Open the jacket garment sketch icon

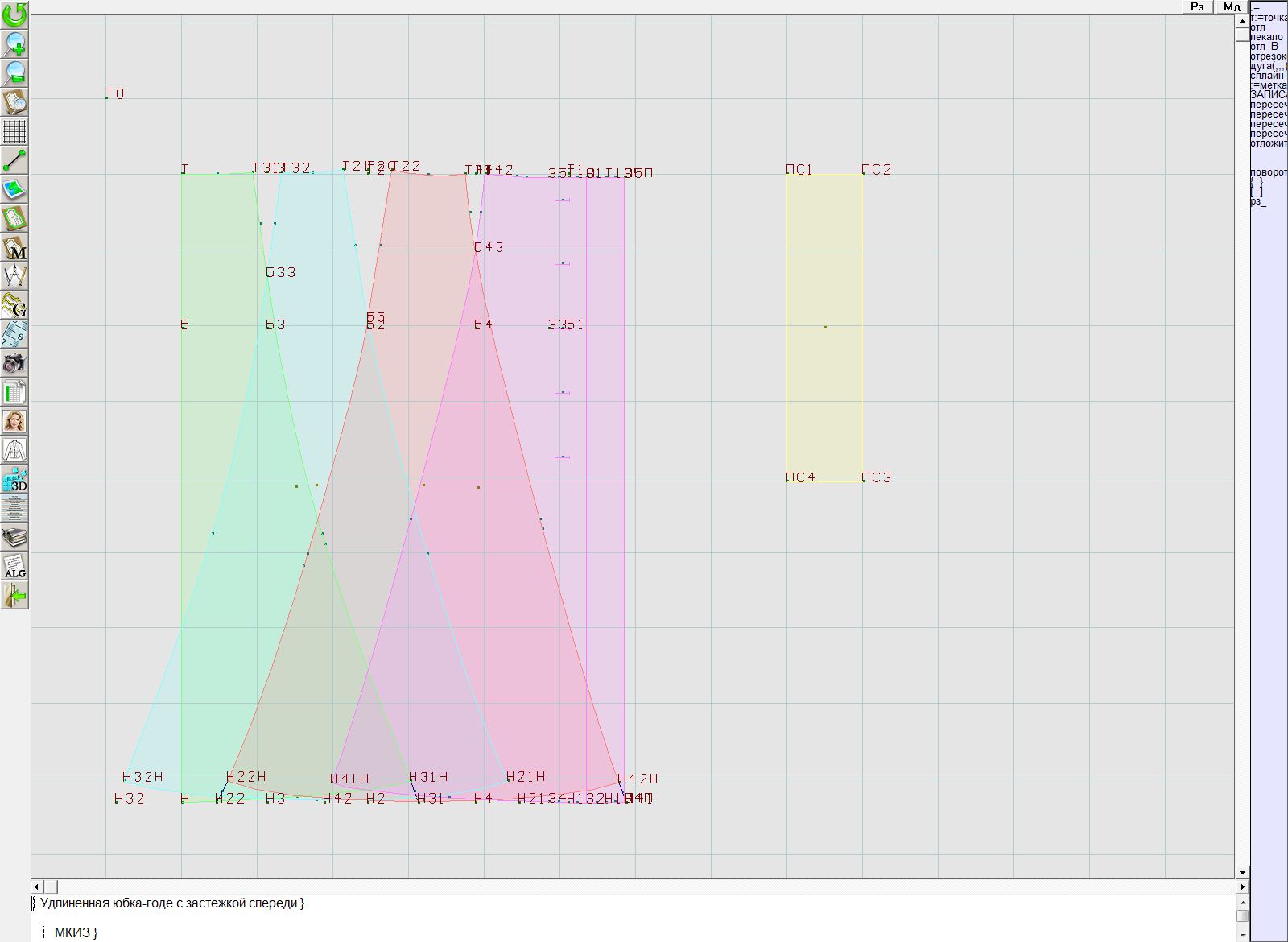(x=14, y=450)
